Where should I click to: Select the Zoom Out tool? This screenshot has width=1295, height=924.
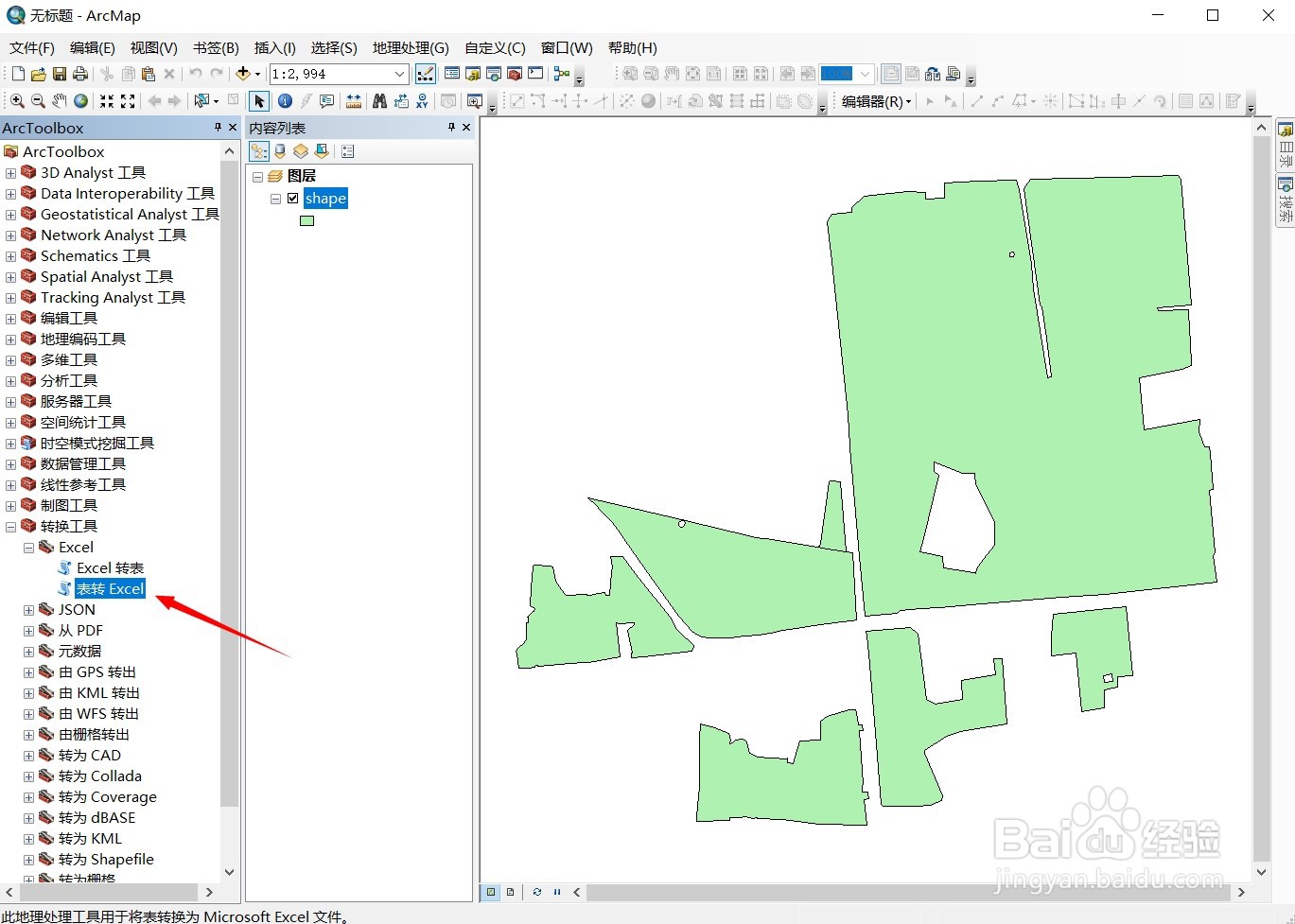38,101
